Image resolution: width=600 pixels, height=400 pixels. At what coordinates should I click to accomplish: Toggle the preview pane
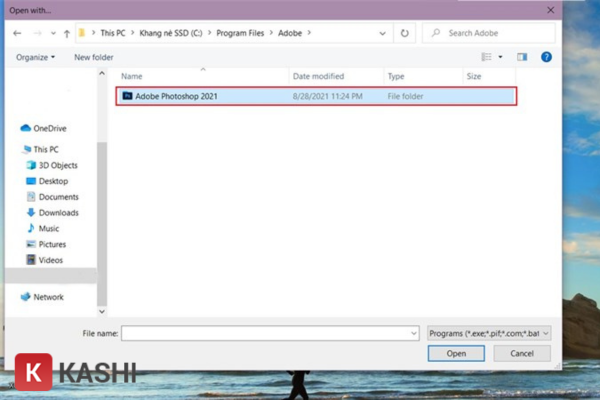click(x=522, y=57)
